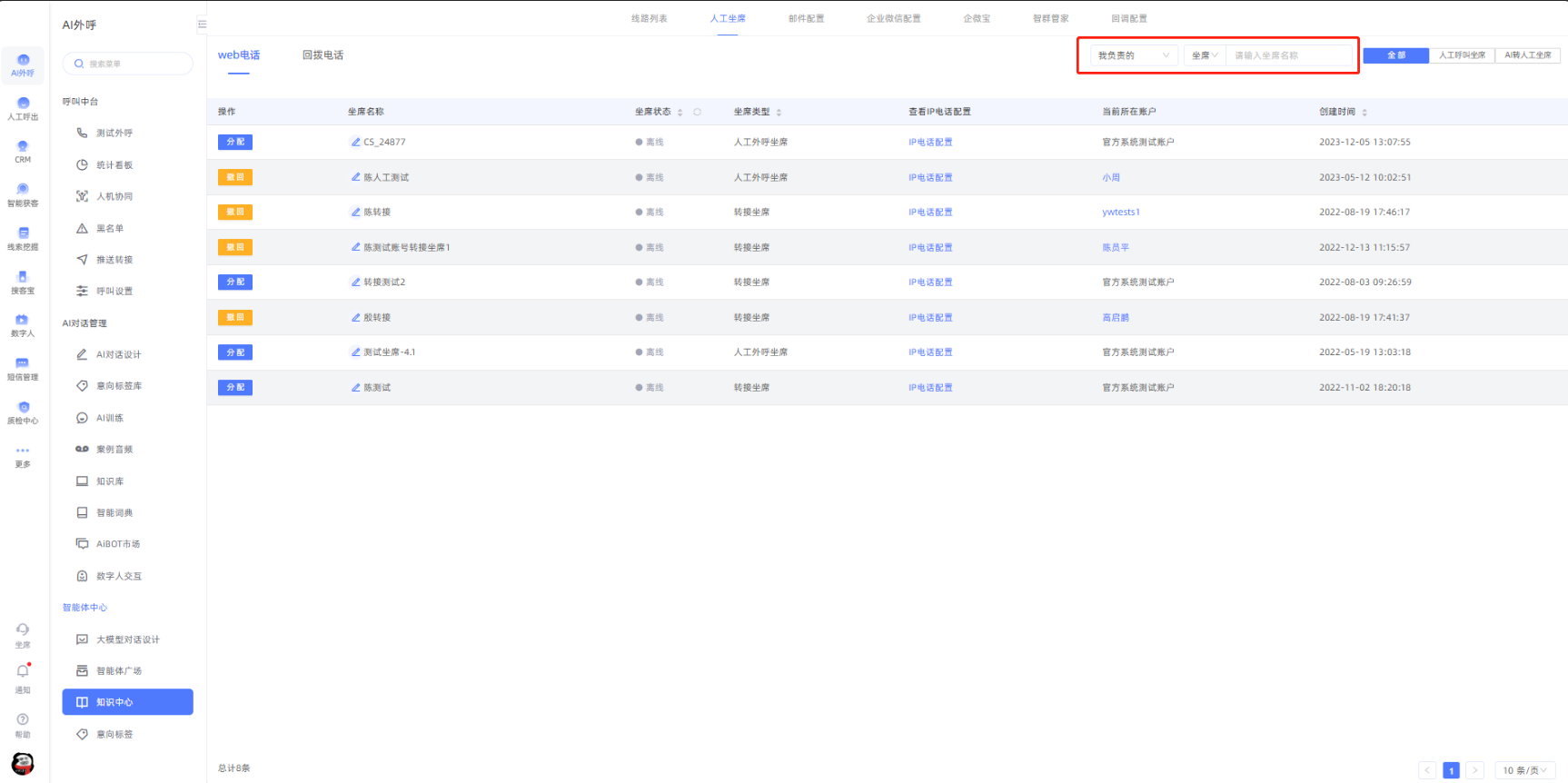Open the 我负责的 dropdown
Viewport: 1568px width, 783px height.
1133,55
